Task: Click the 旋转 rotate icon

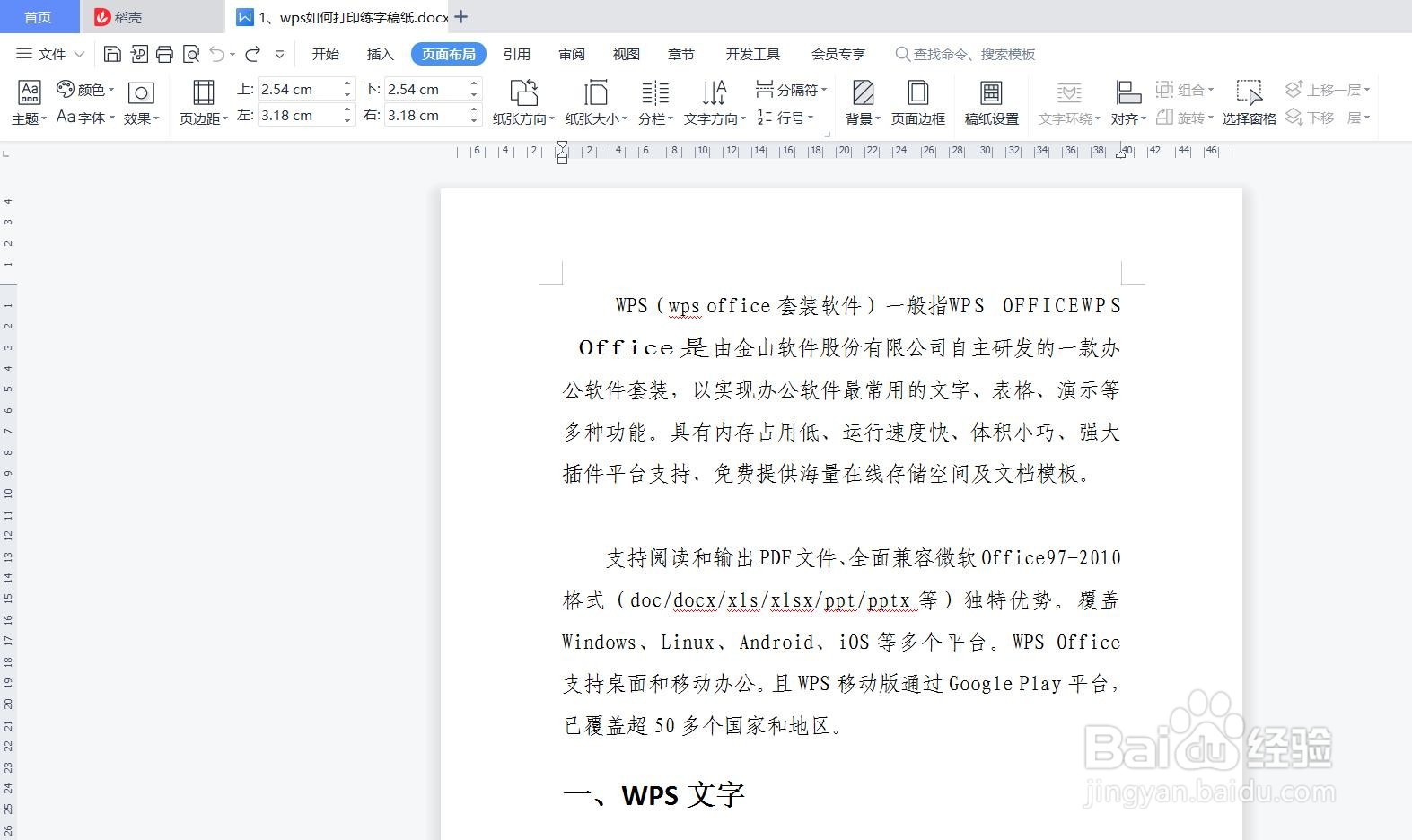Action: pos(1164,117)
